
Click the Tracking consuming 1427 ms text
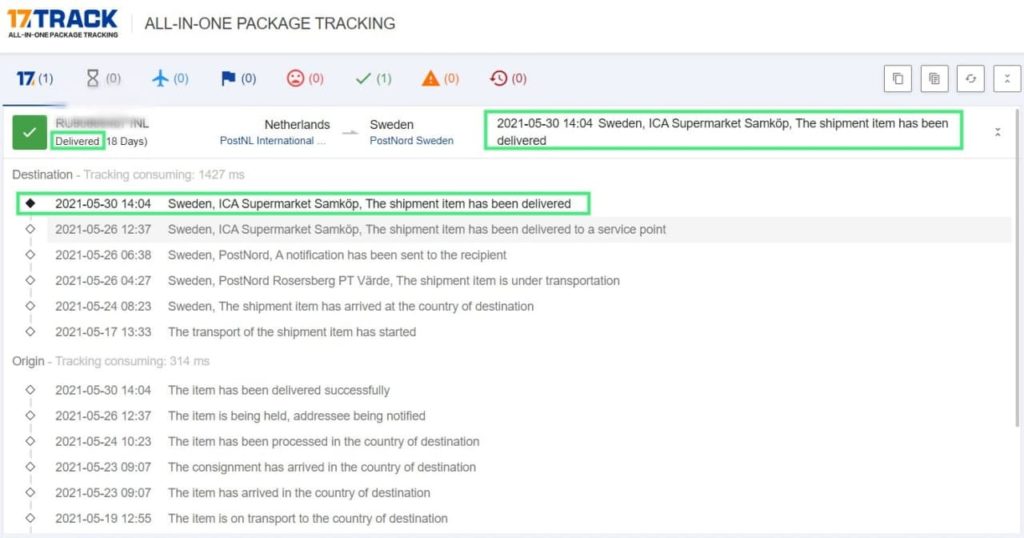pos(164,174)
